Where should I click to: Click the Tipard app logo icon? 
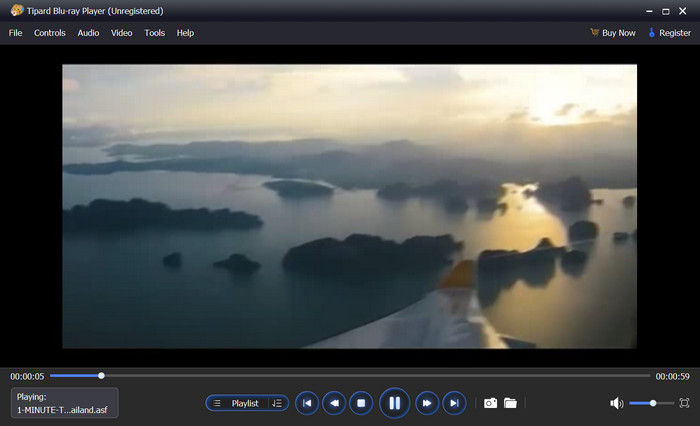[x=17, y=10]
